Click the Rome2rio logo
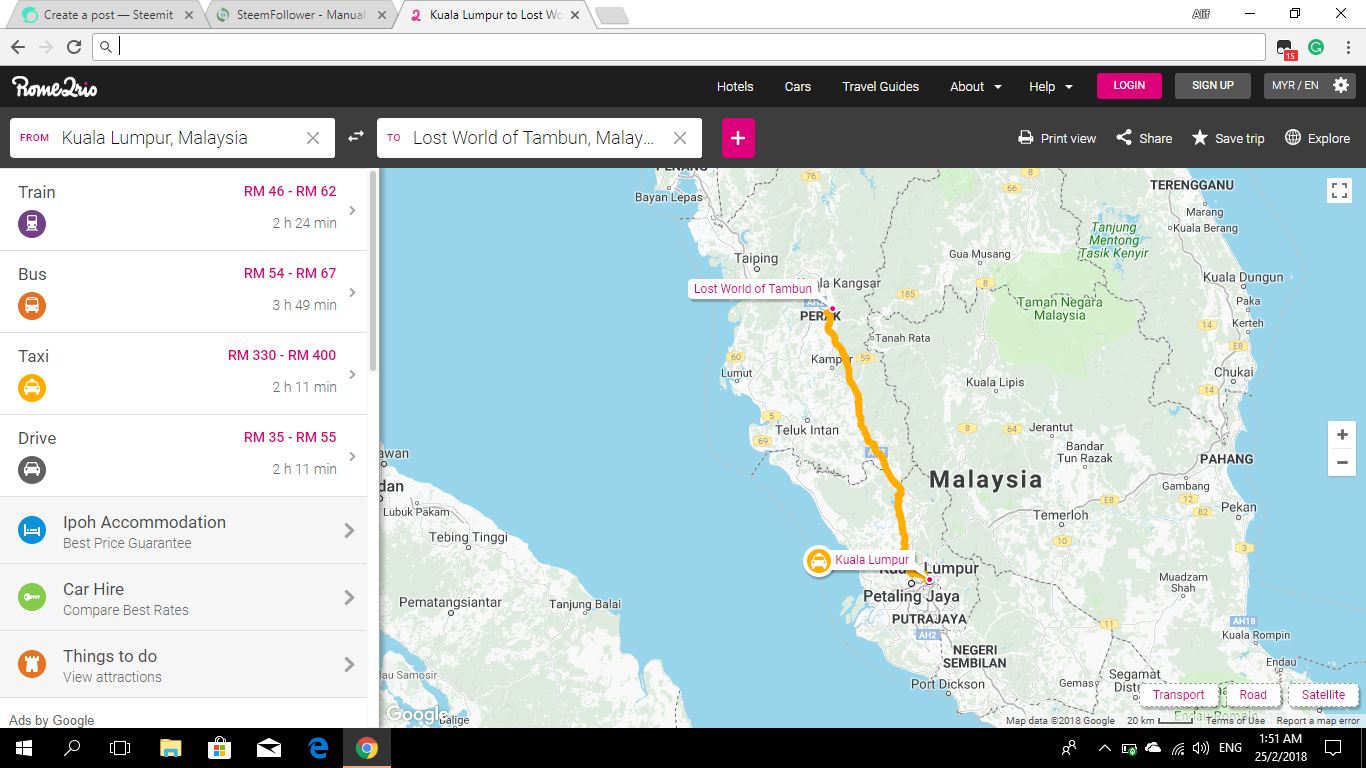The height and width of the screenshot is (768, 1366). (x=55, y=87)
